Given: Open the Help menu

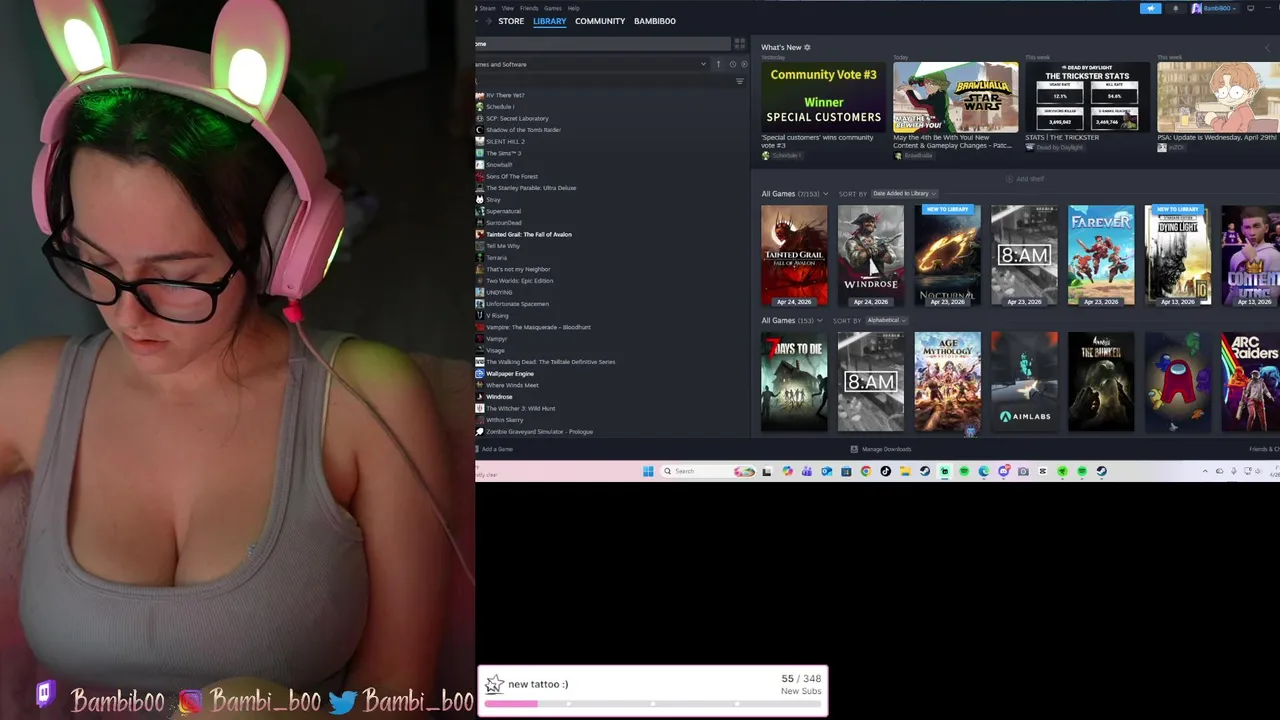Looking at the screenshot, I should click(573, 8).
